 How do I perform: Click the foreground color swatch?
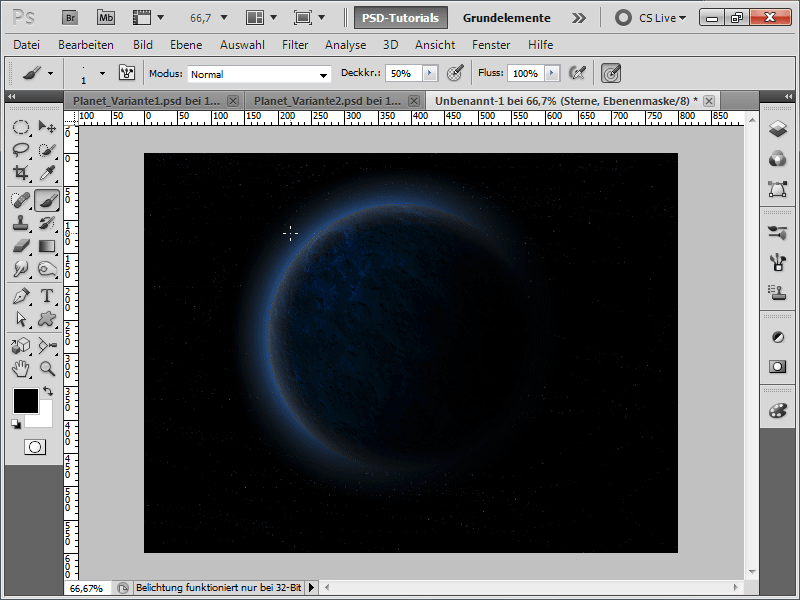(26, 401)
